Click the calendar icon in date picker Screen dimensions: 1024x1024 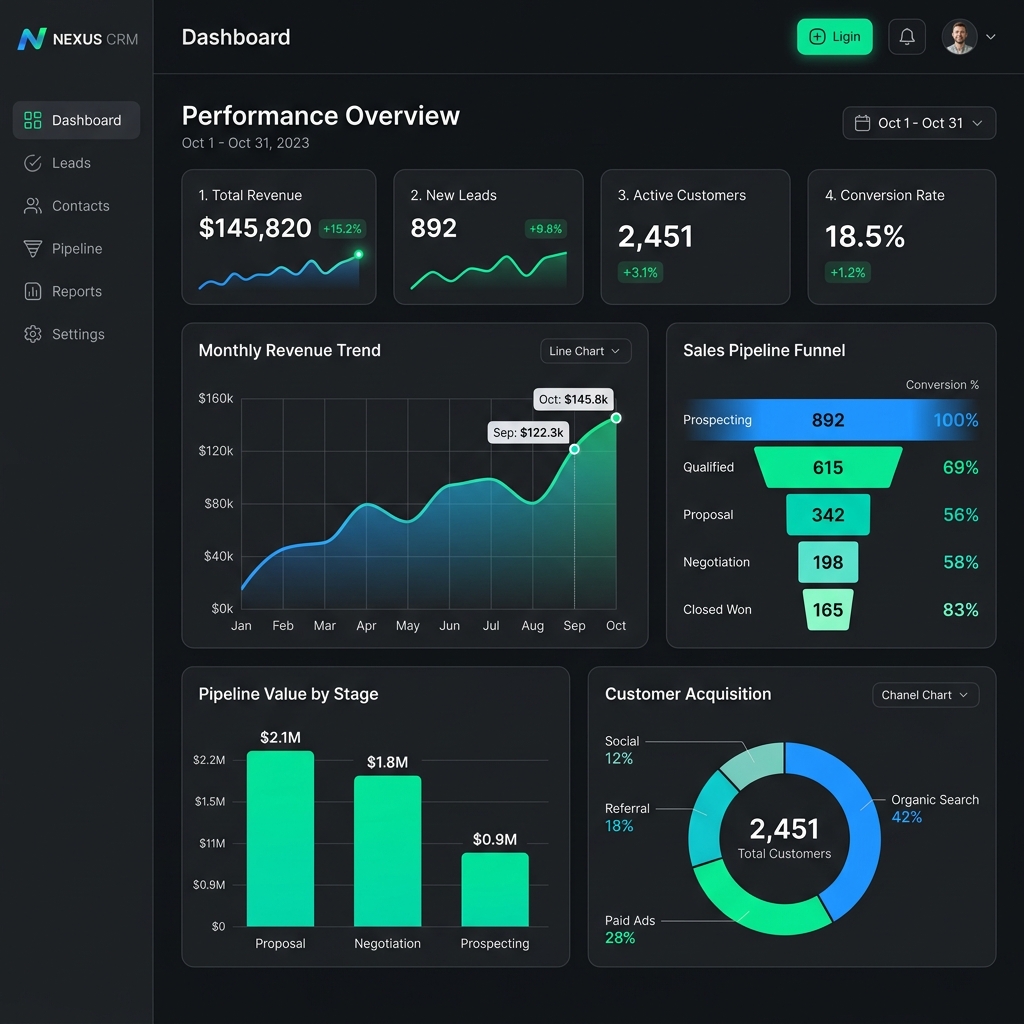point(862,123)
